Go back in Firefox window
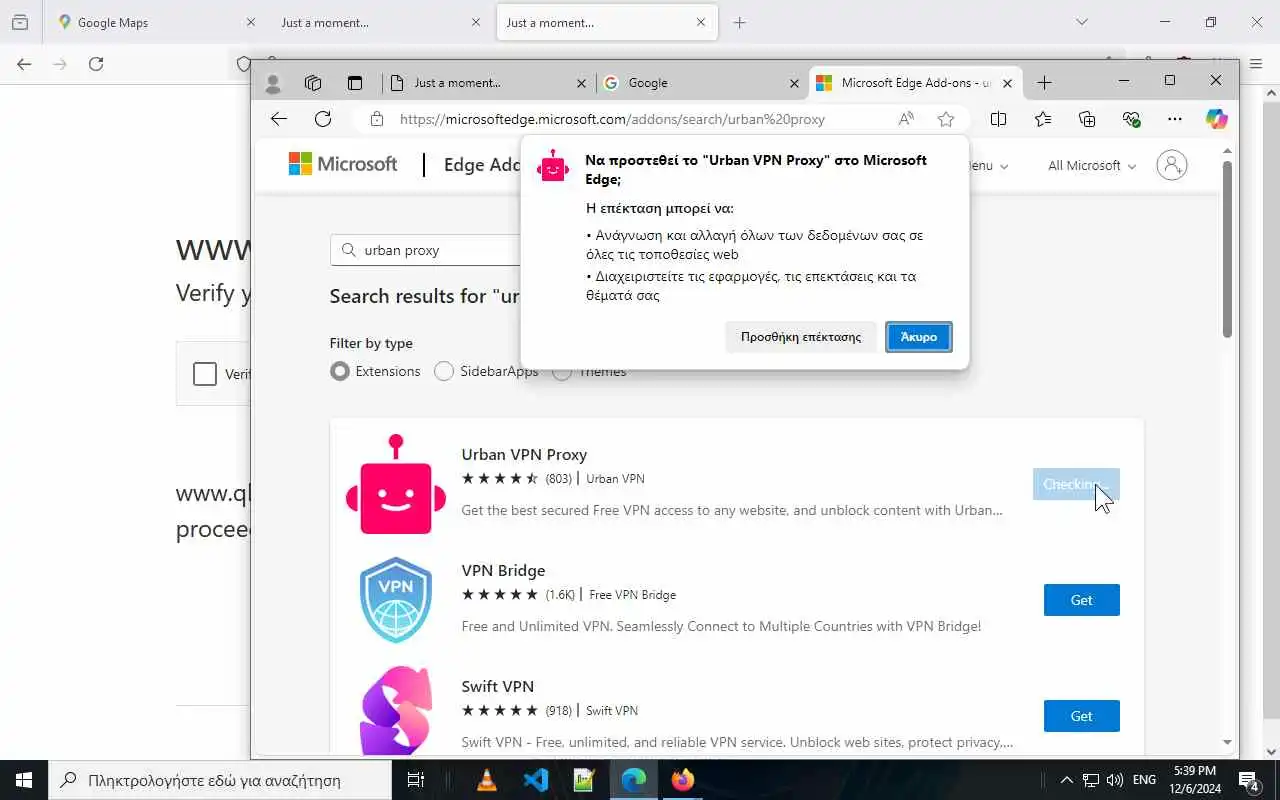The image size is (1280, 800). pos(24,64)
